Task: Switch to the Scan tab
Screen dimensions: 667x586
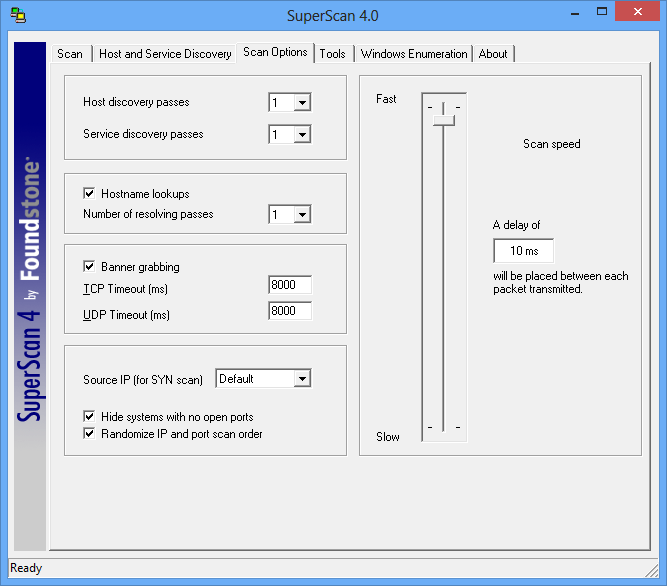Action: click(70, 54)
